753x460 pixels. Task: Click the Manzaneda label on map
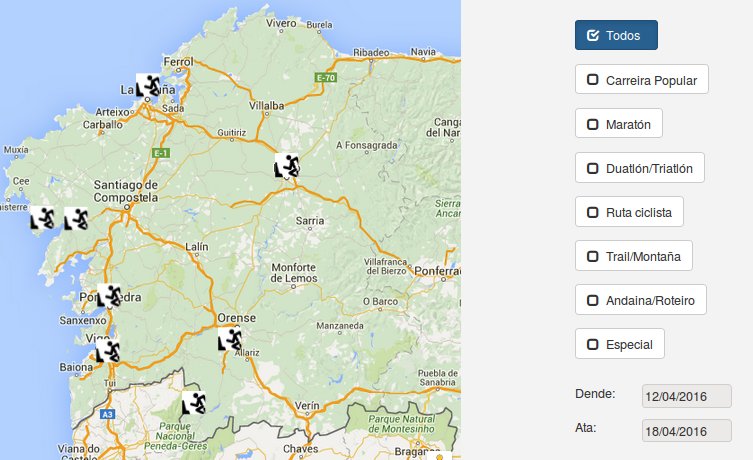[x=340, y=326]
